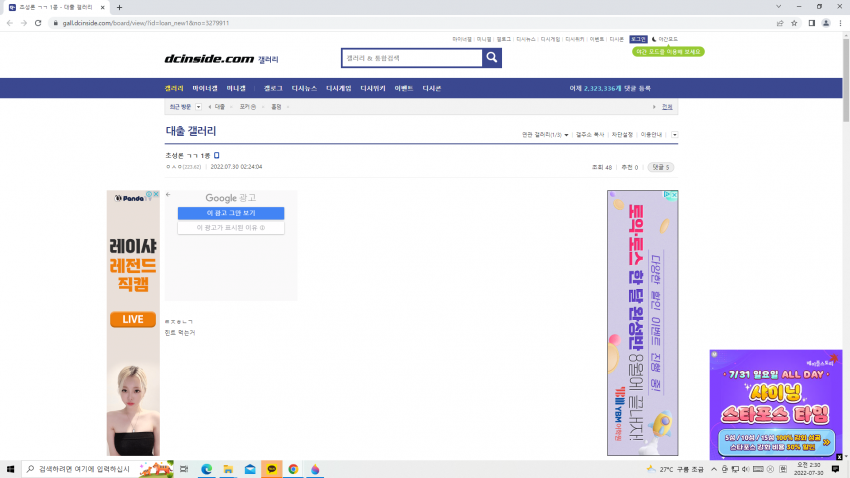The image size is (850, 478).
Task: Click the mobile icon beside the post title
Action: (216, 156)
